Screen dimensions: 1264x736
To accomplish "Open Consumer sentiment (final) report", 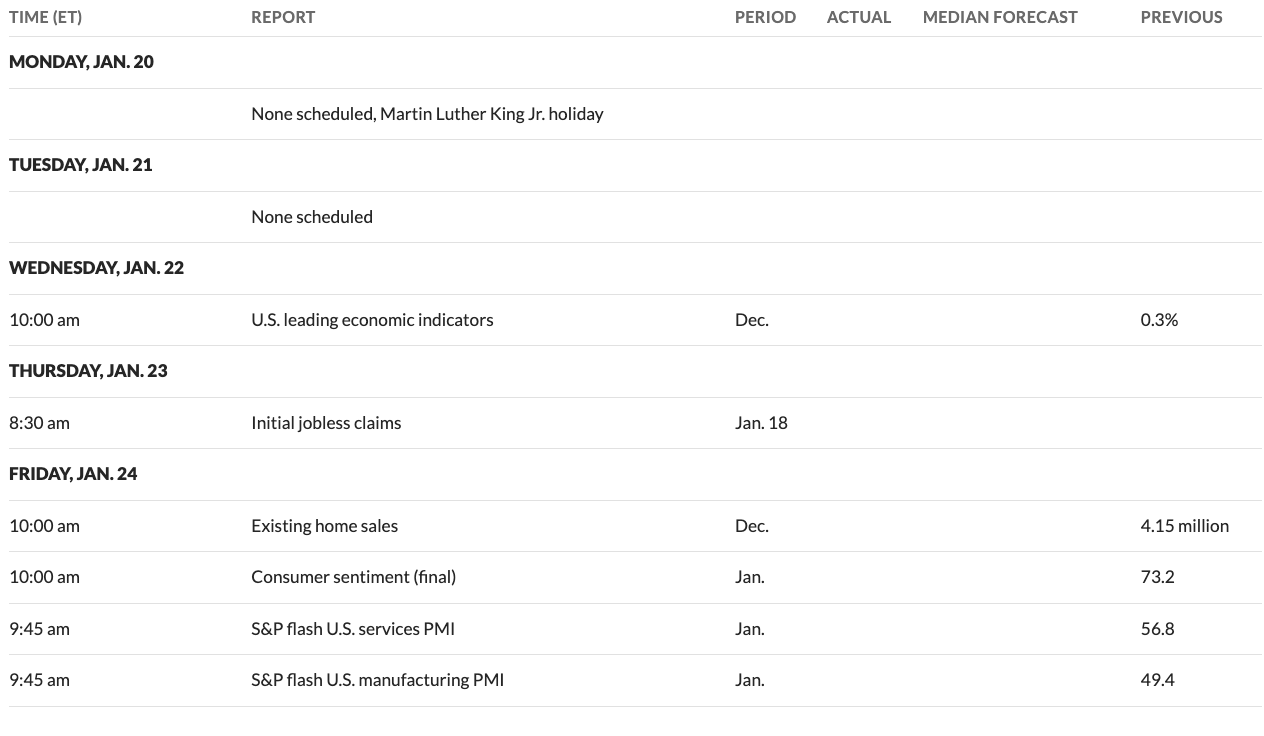I will coord(353,577).
